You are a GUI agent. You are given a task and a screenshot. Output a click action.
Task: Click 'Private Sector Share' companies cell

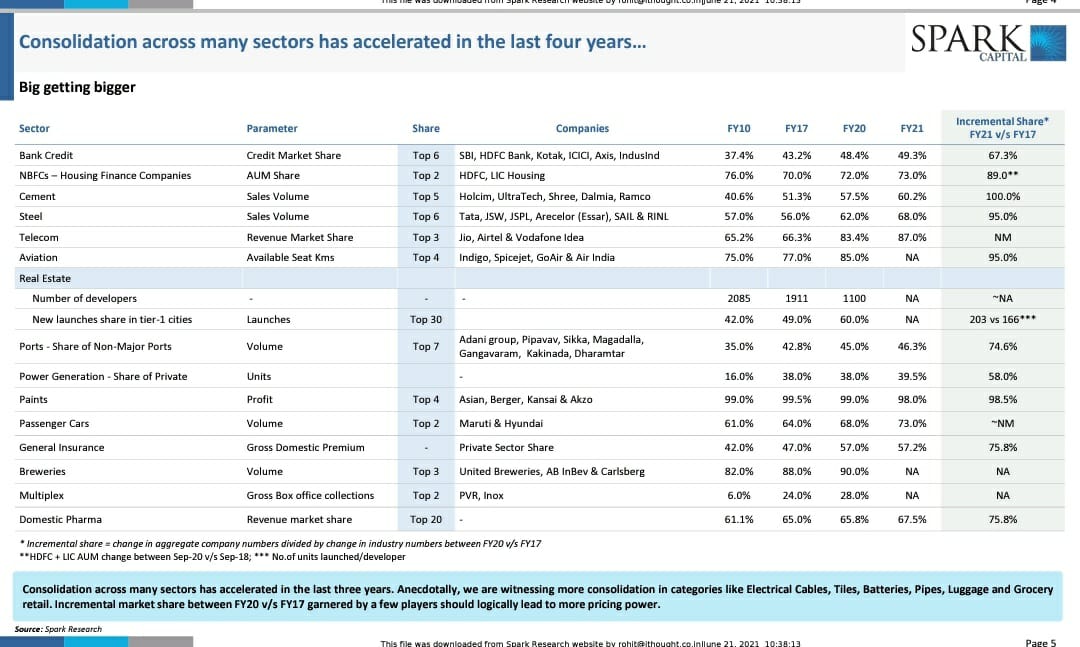coord(506,447)
